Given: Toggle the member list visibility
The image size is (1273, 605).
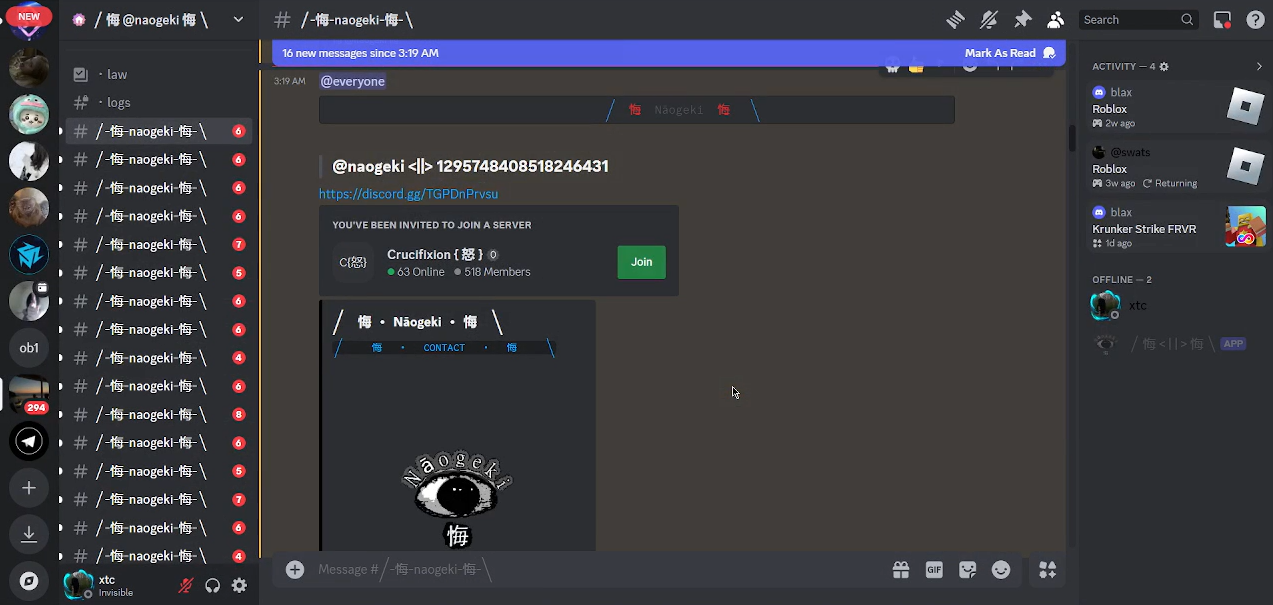Looking at the screenshot, I should click(x=1055, y=20).
